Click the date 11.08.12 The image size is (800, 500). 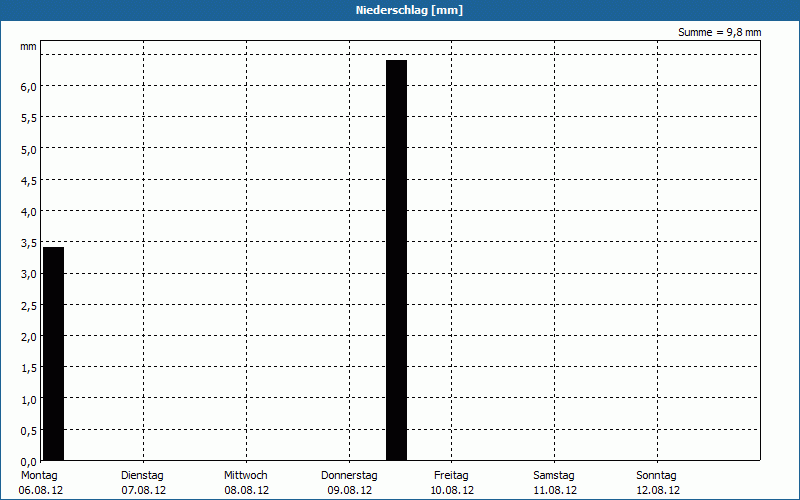tap(555, 491)
